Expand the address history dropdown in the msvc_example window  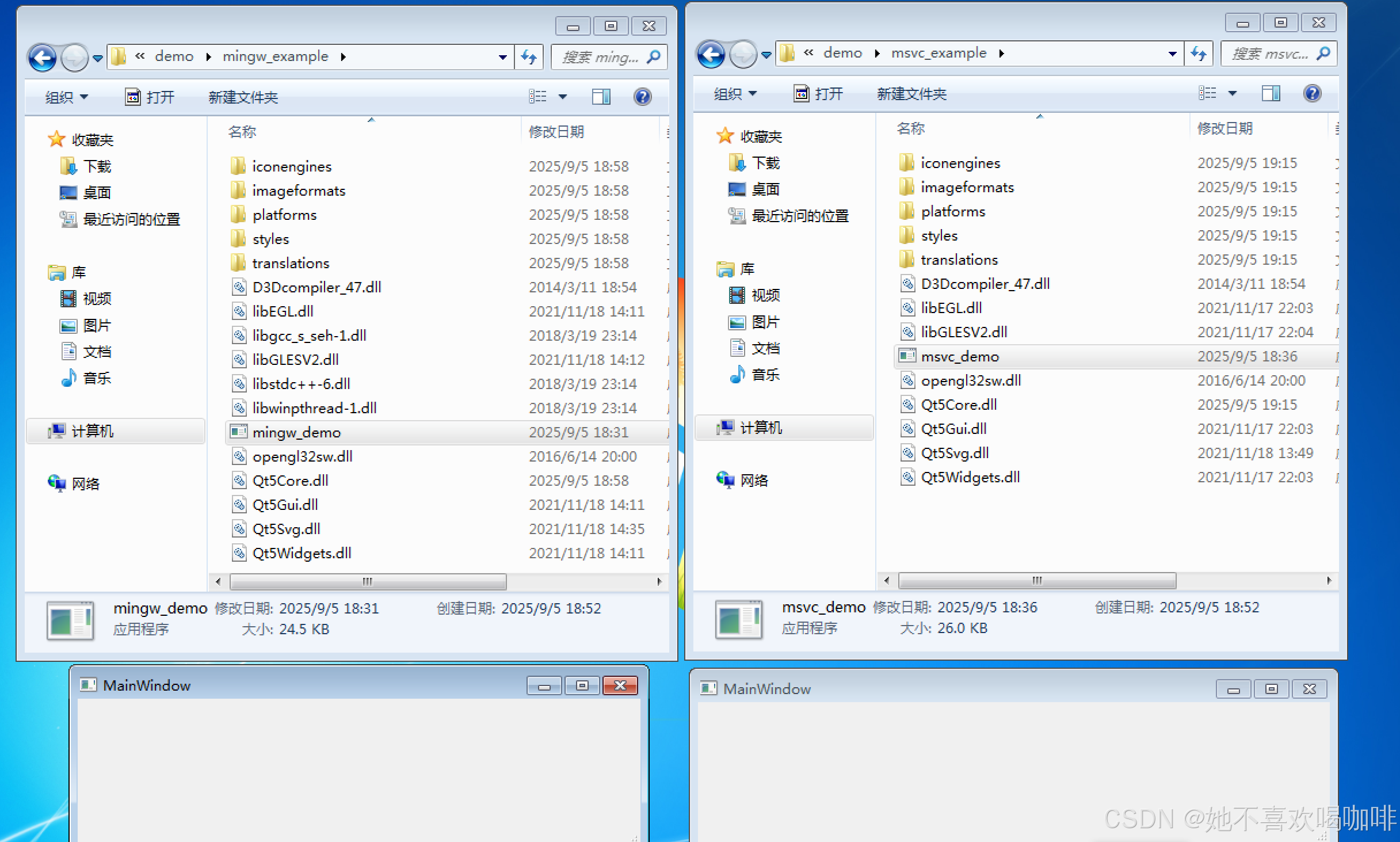pos(1172,54)
